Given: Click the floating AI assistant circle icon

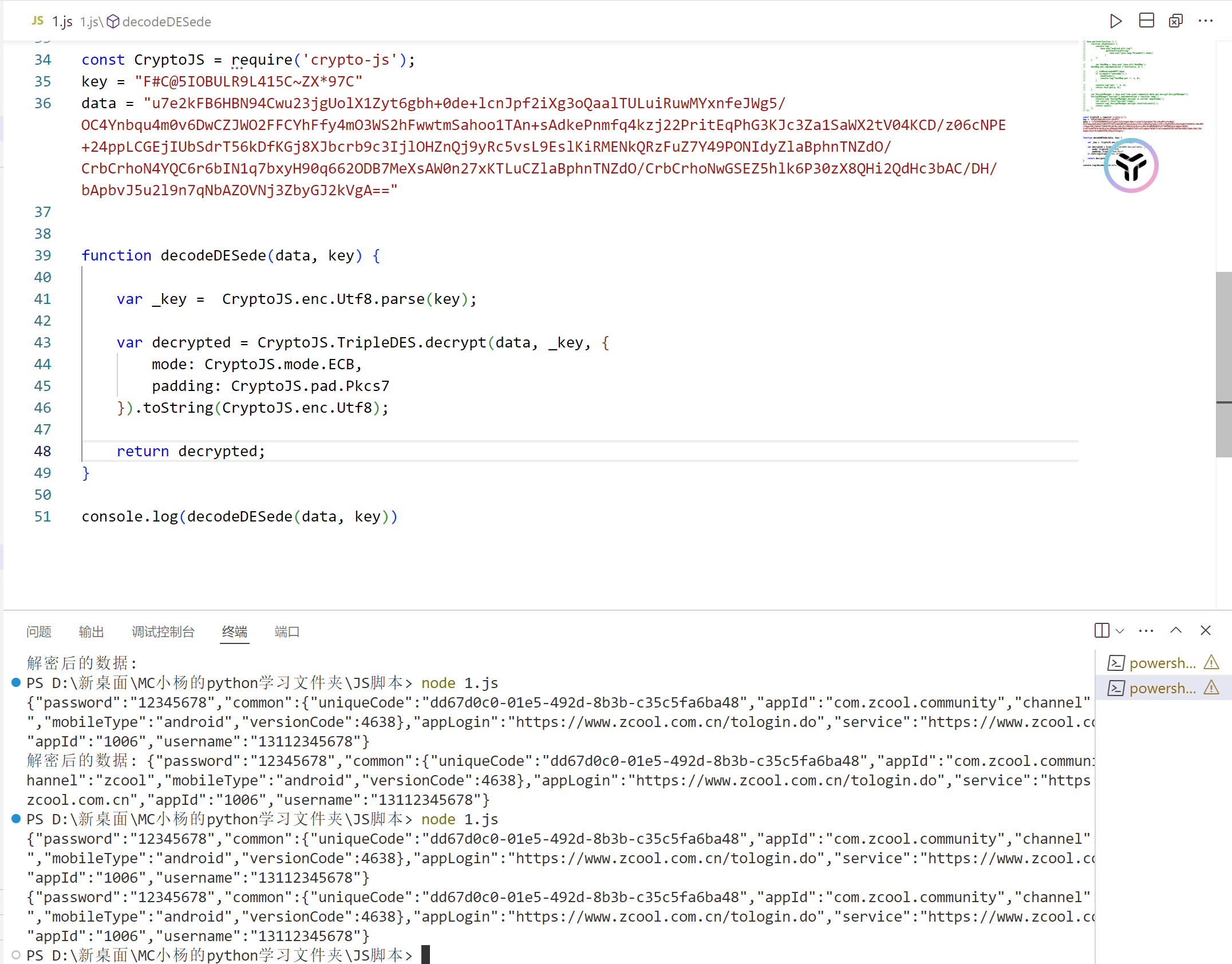Looking at the screenshot, I should (1131, 166).
